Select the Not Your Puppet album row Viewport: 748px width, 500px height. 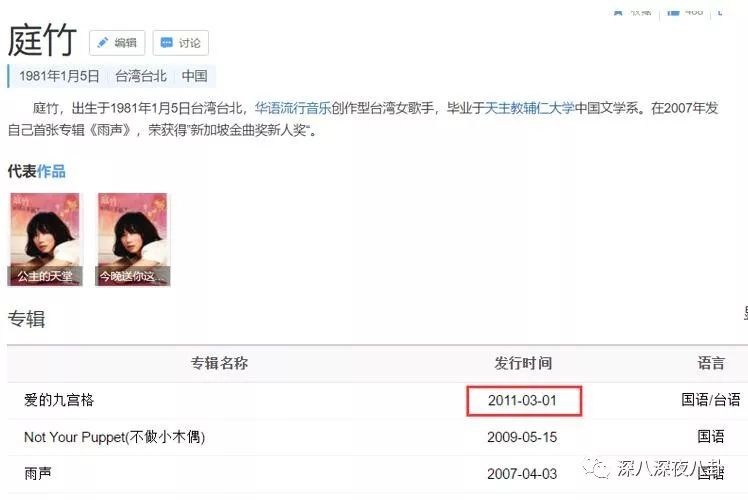(377, 437)
